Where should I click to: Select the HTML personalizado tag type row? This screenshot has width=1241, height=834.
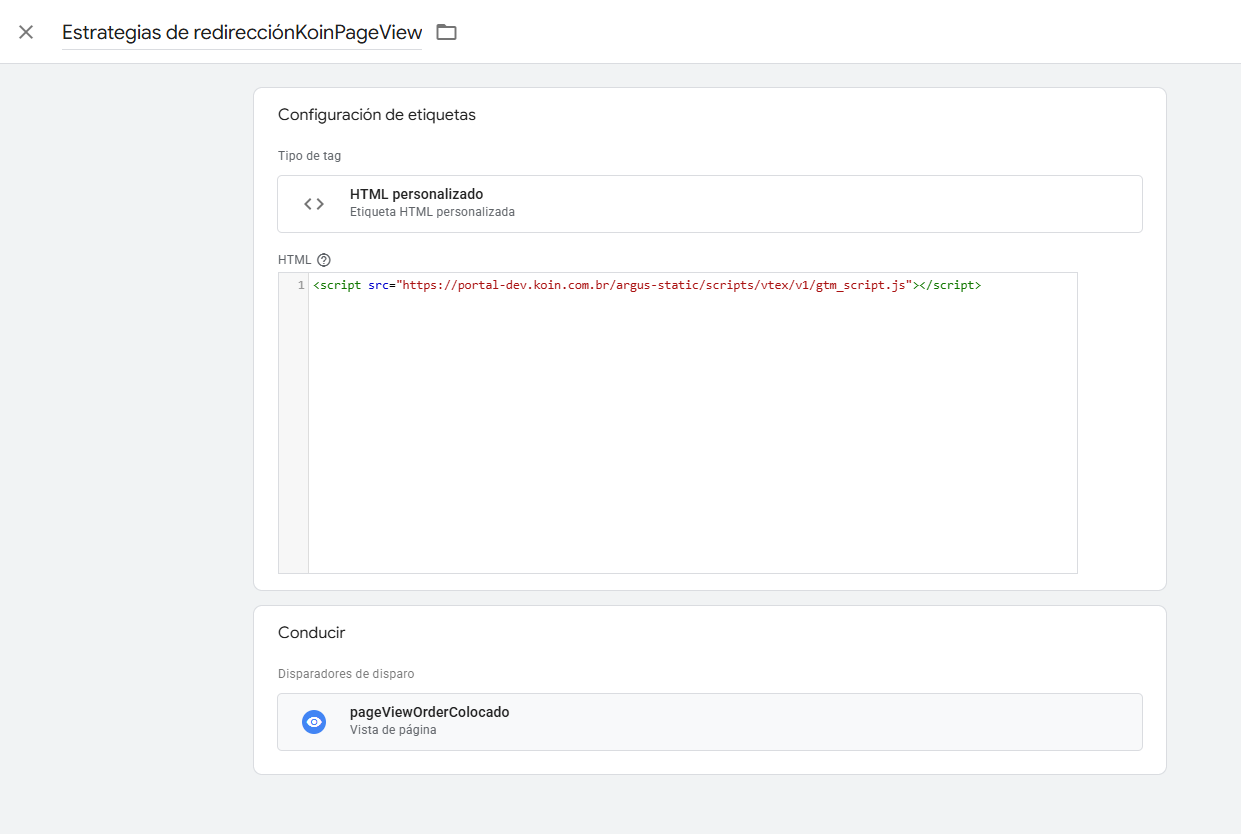coord(710,204)
